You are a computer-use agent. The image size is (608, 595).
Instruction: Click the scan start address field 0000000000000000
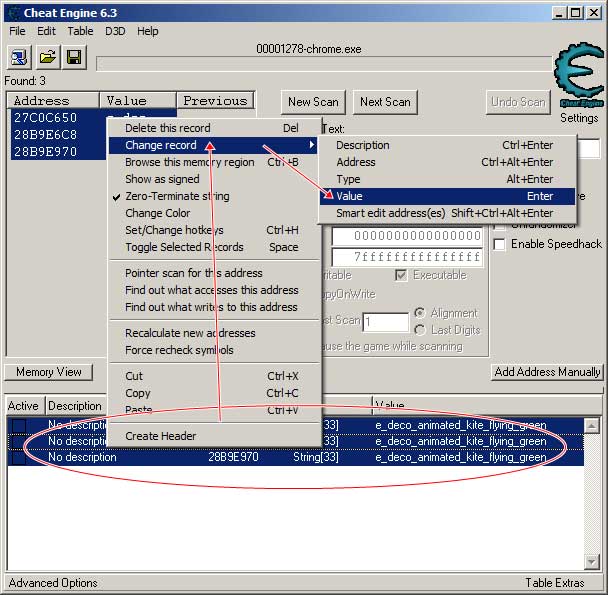407,236
